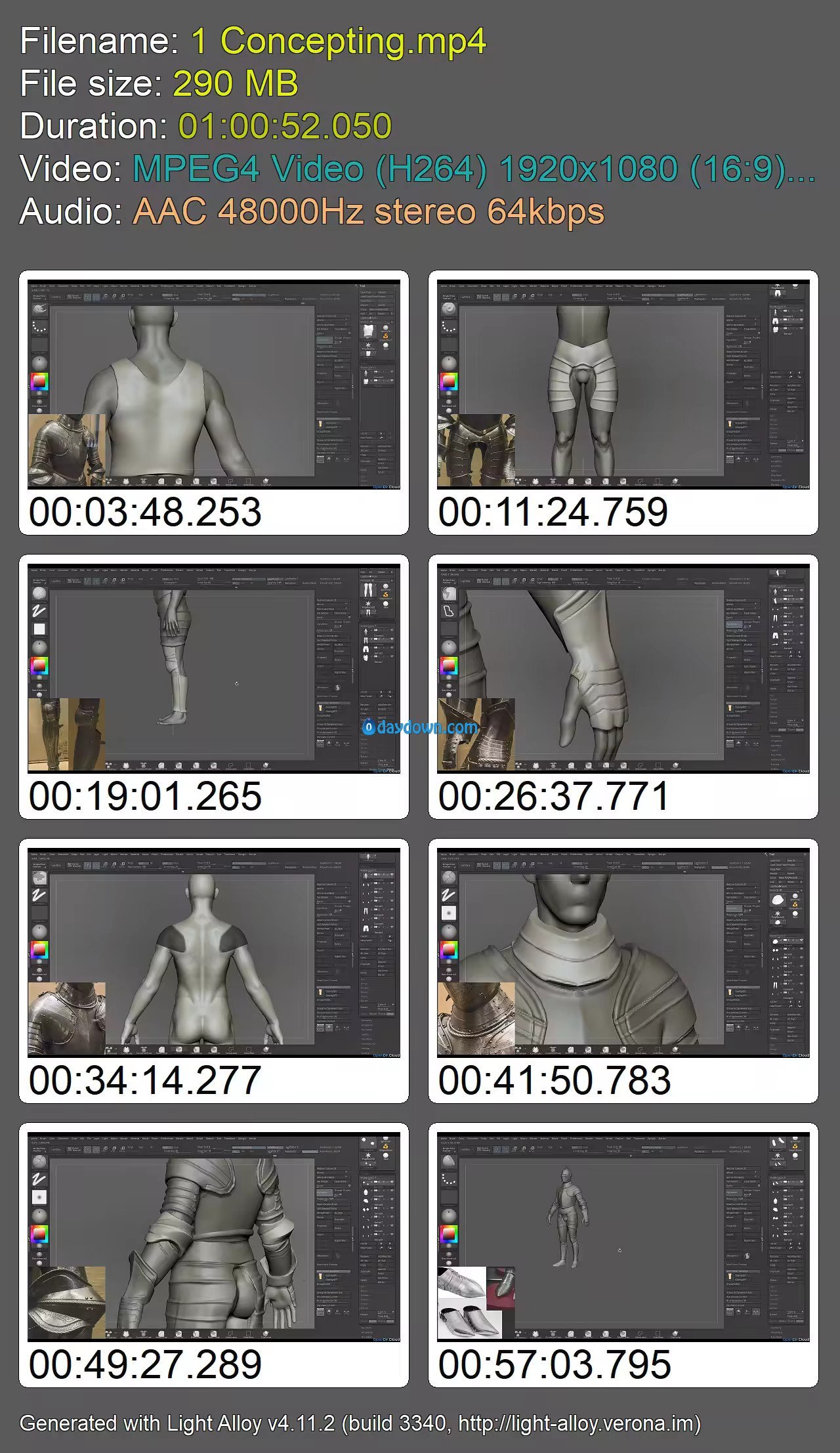
Task: Open armor reference image in 00:03:48 frame
Action: (x=66, y=450)
